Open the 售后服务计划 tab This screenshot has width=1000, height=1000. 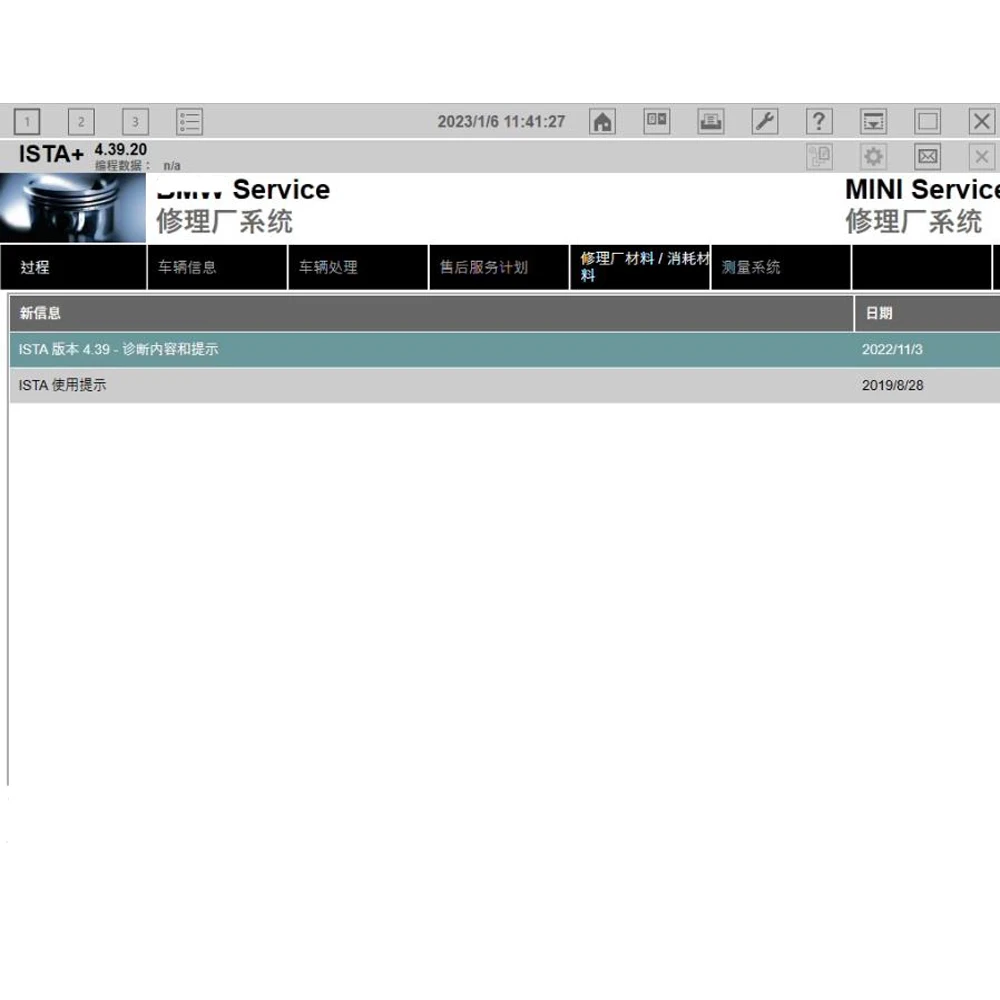tap(499, 267)
